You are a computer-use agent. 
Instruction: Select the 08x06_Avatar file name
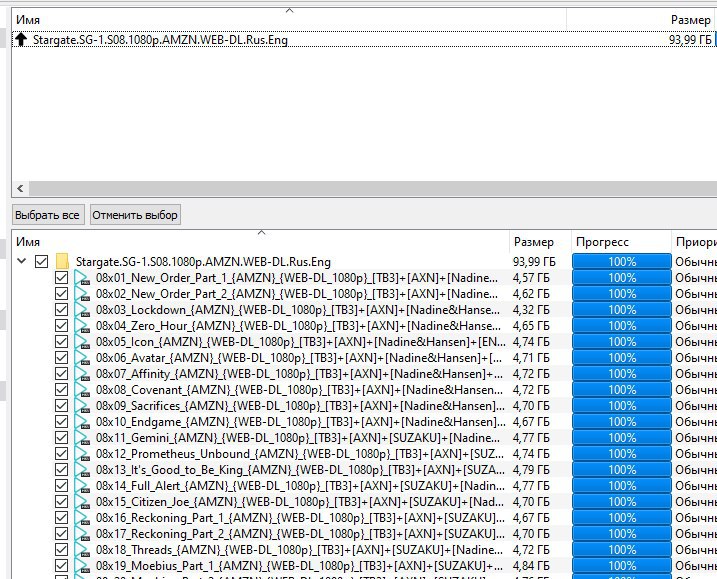299,358
